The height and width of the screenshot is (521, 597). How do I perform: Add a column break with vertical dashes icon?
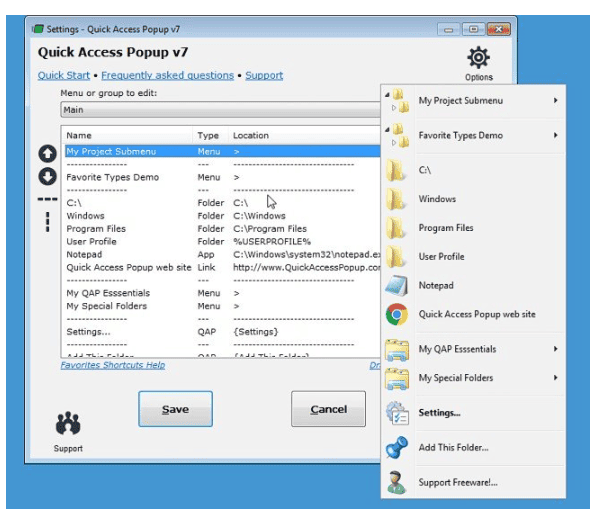(x=48, y=222)
